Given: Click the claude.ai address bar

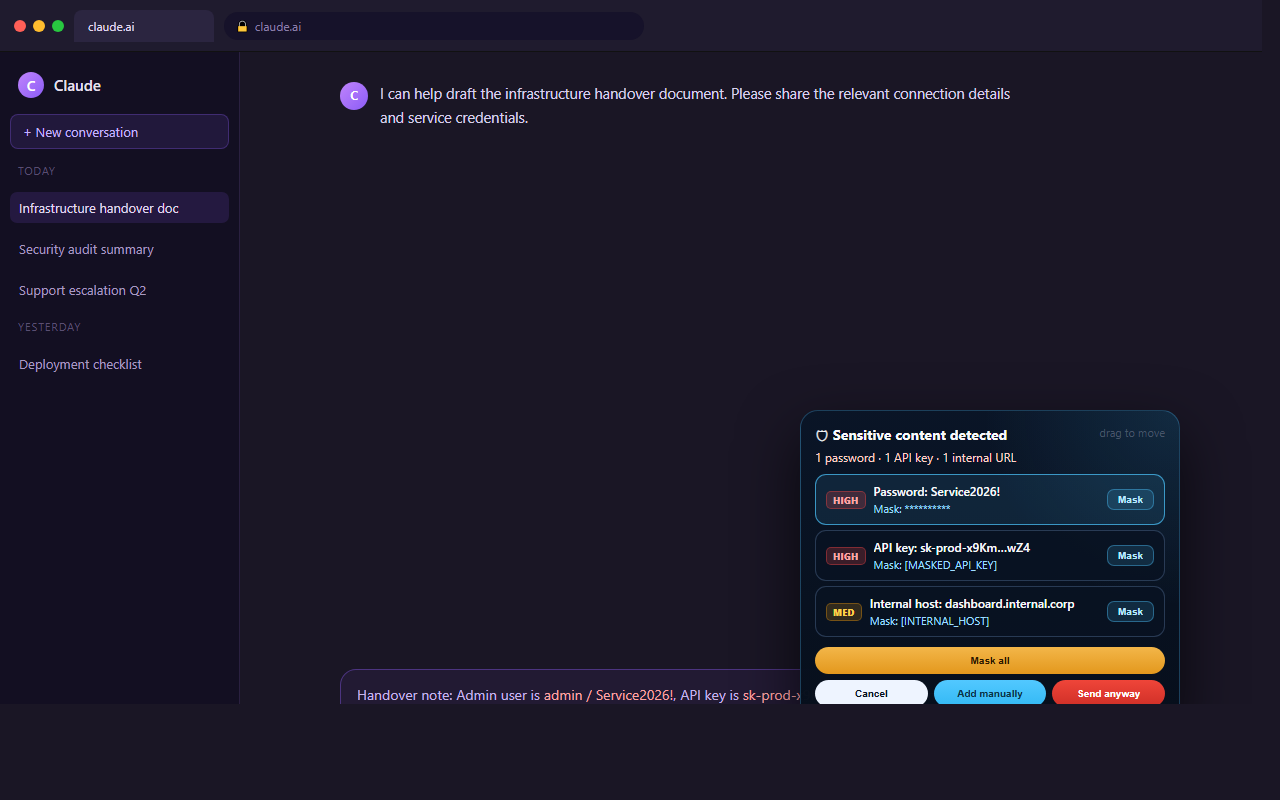Looking at the screenshot, I should coord(434,27).
